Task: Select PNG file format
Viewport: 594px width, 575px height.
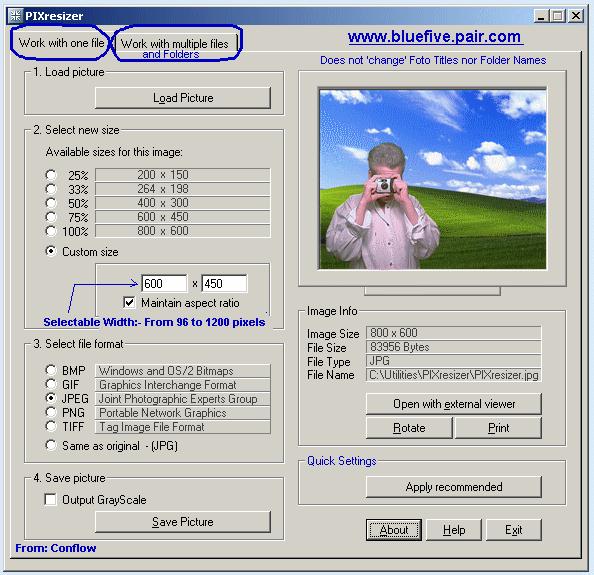Action: click(51, 412)
